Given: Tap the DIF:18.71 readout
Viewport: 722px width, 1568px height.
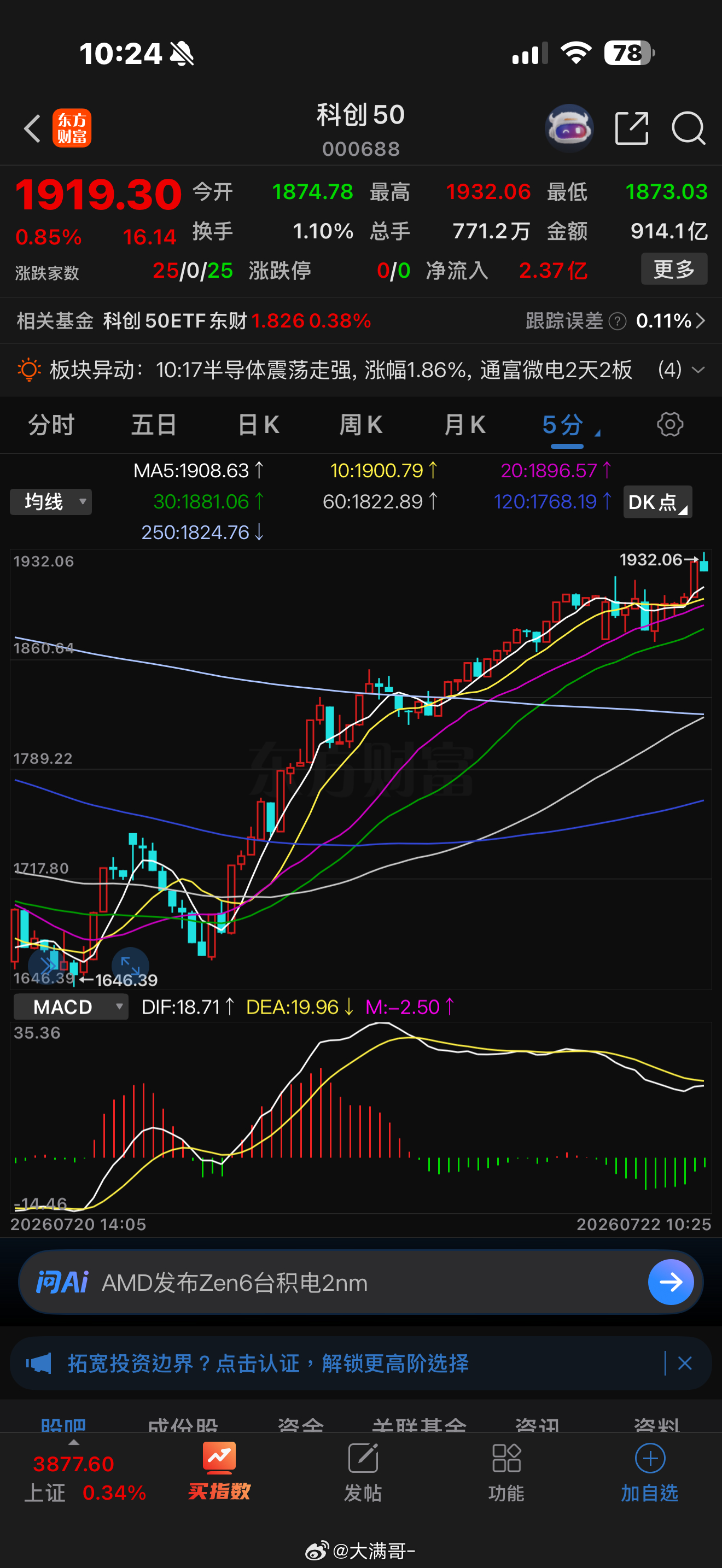Looking at the screenshot, I should (187, 1007).
